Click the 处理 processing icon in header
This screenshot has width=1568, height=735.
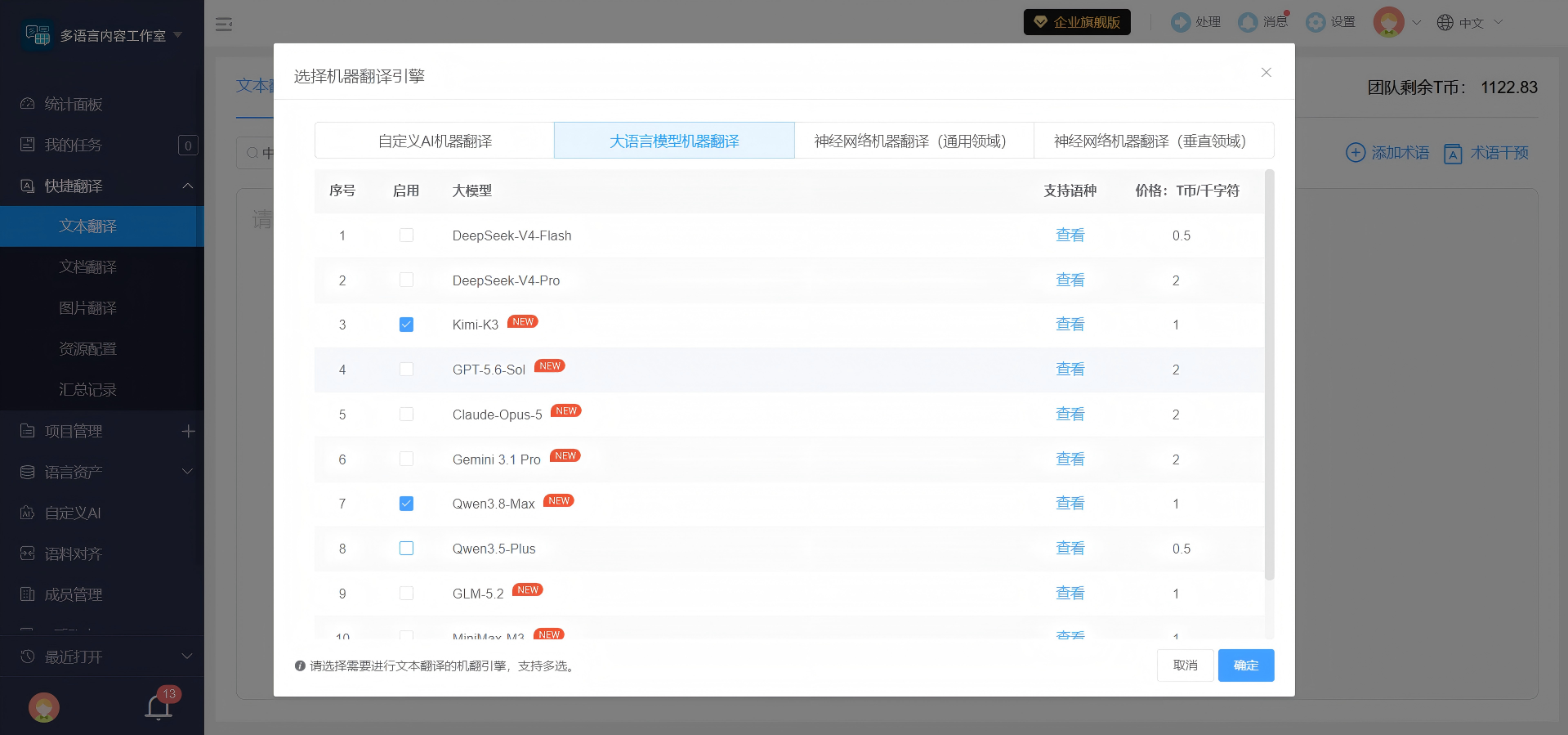click(x=1181, y=22)
